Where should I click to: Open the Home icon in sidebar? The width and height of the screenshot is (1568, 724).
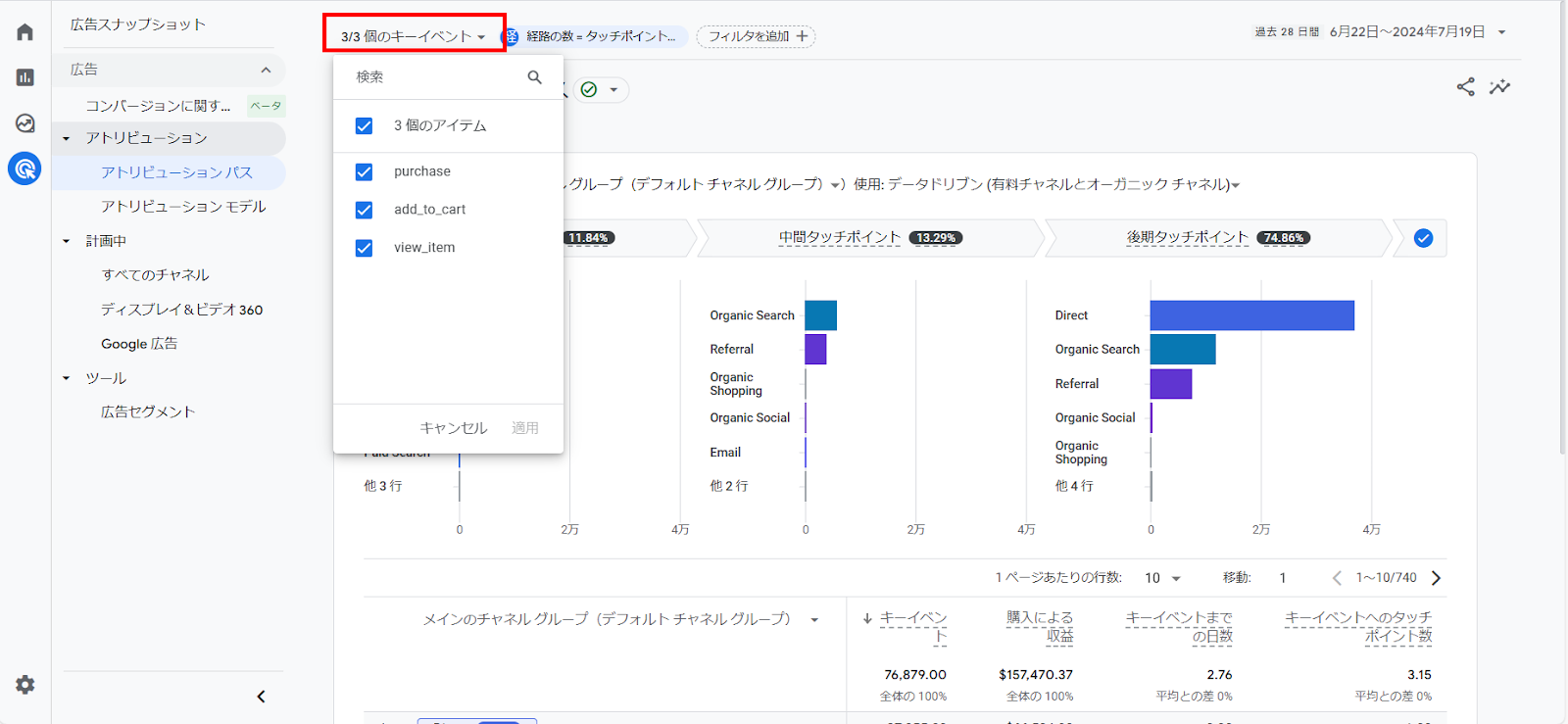(25, 31)
